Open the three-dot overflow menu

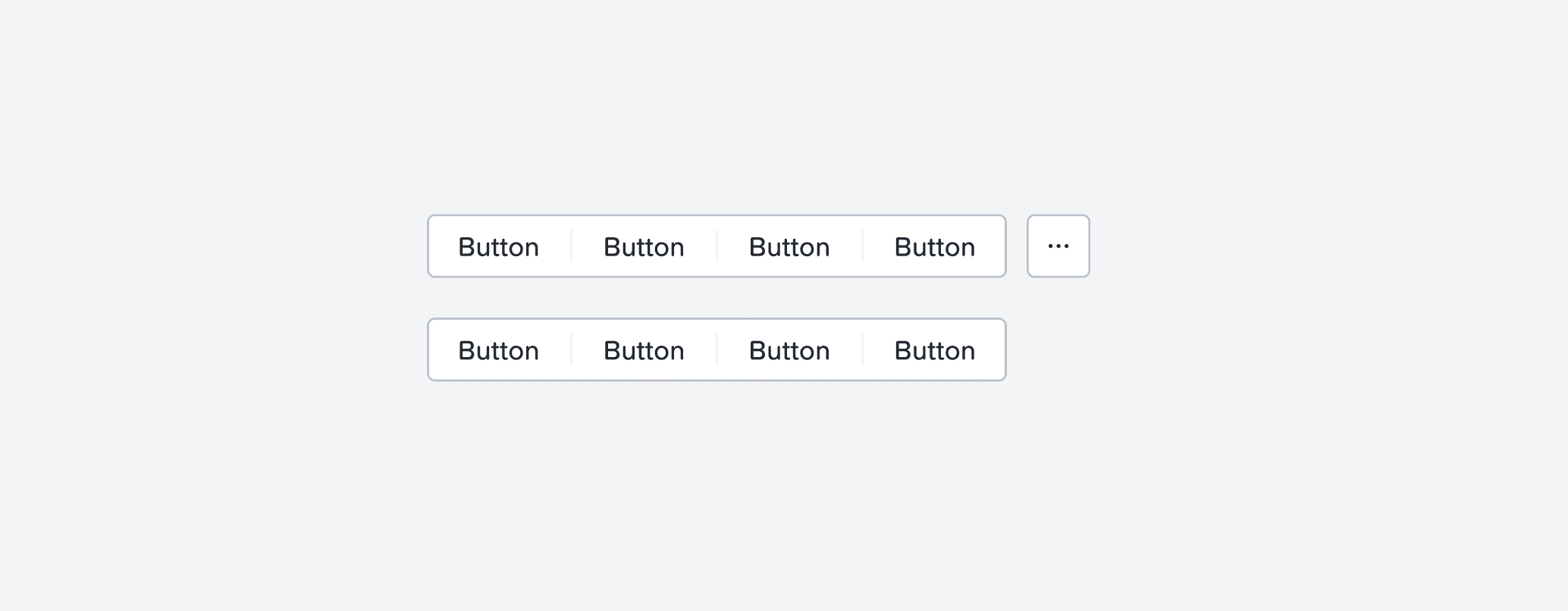coord(1058,246)
